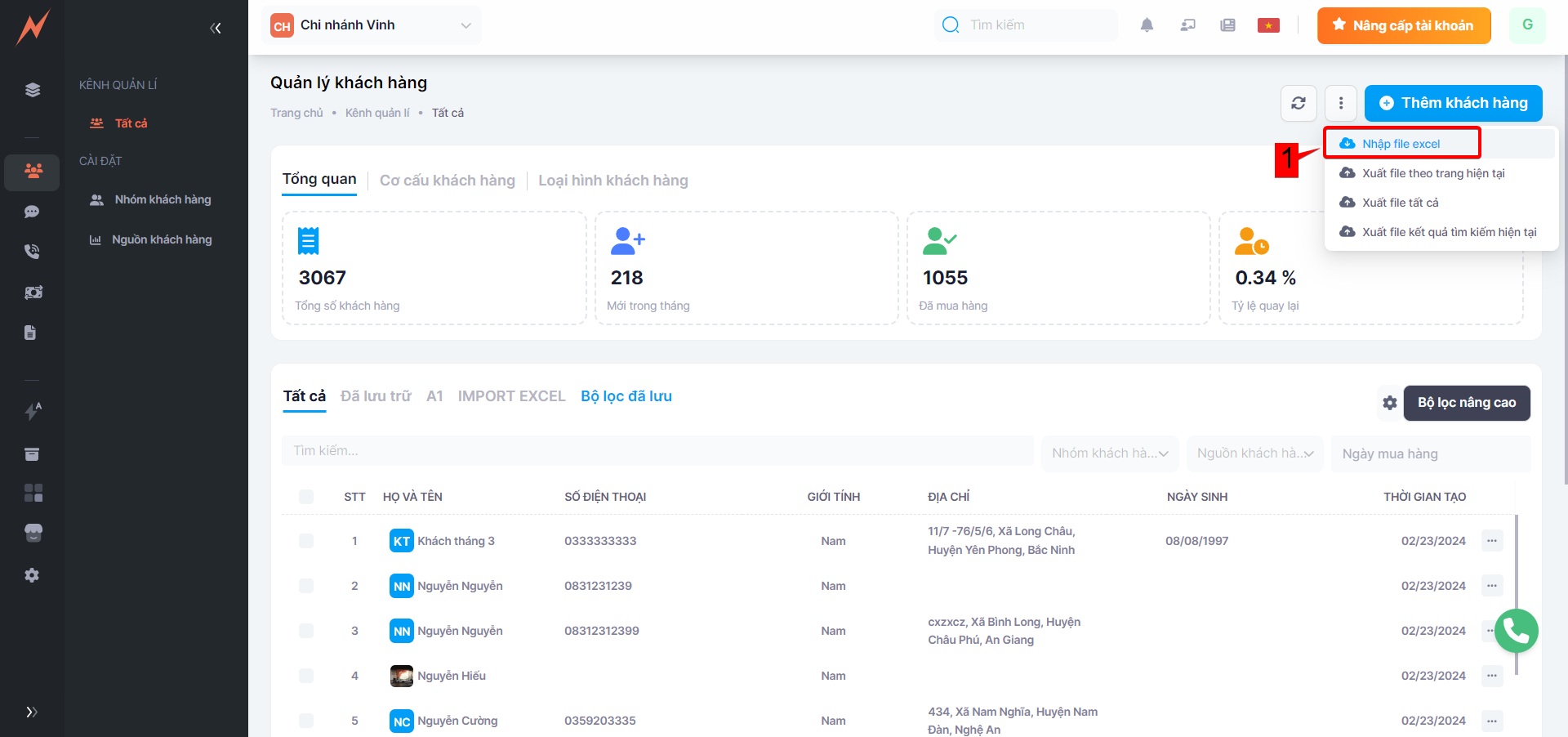Collapse the sidebar with double-chevron icon

(x=216, y=29)
